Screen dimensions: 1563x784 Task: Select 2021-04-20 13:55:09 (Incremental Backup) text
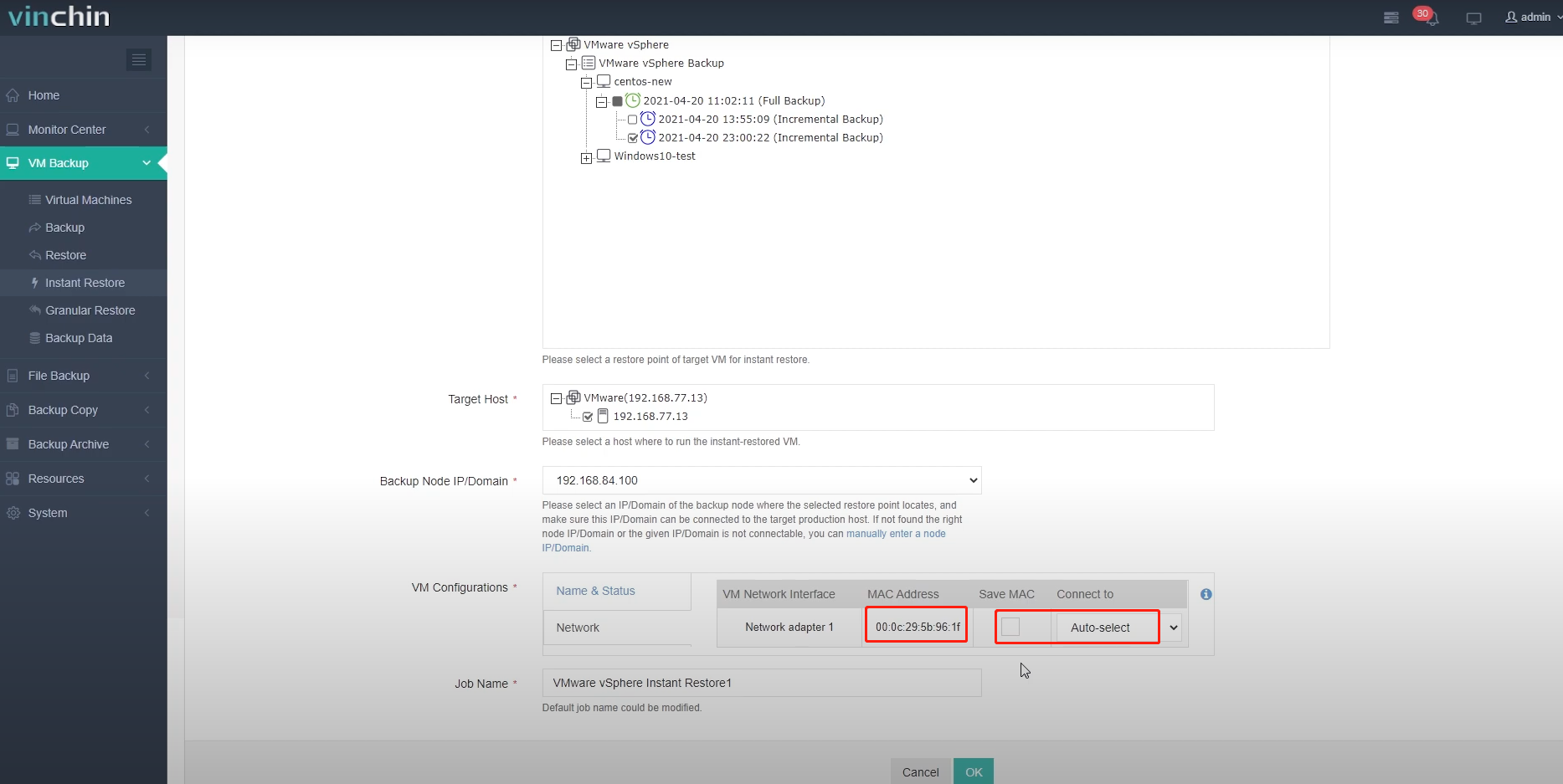[770, 120]
